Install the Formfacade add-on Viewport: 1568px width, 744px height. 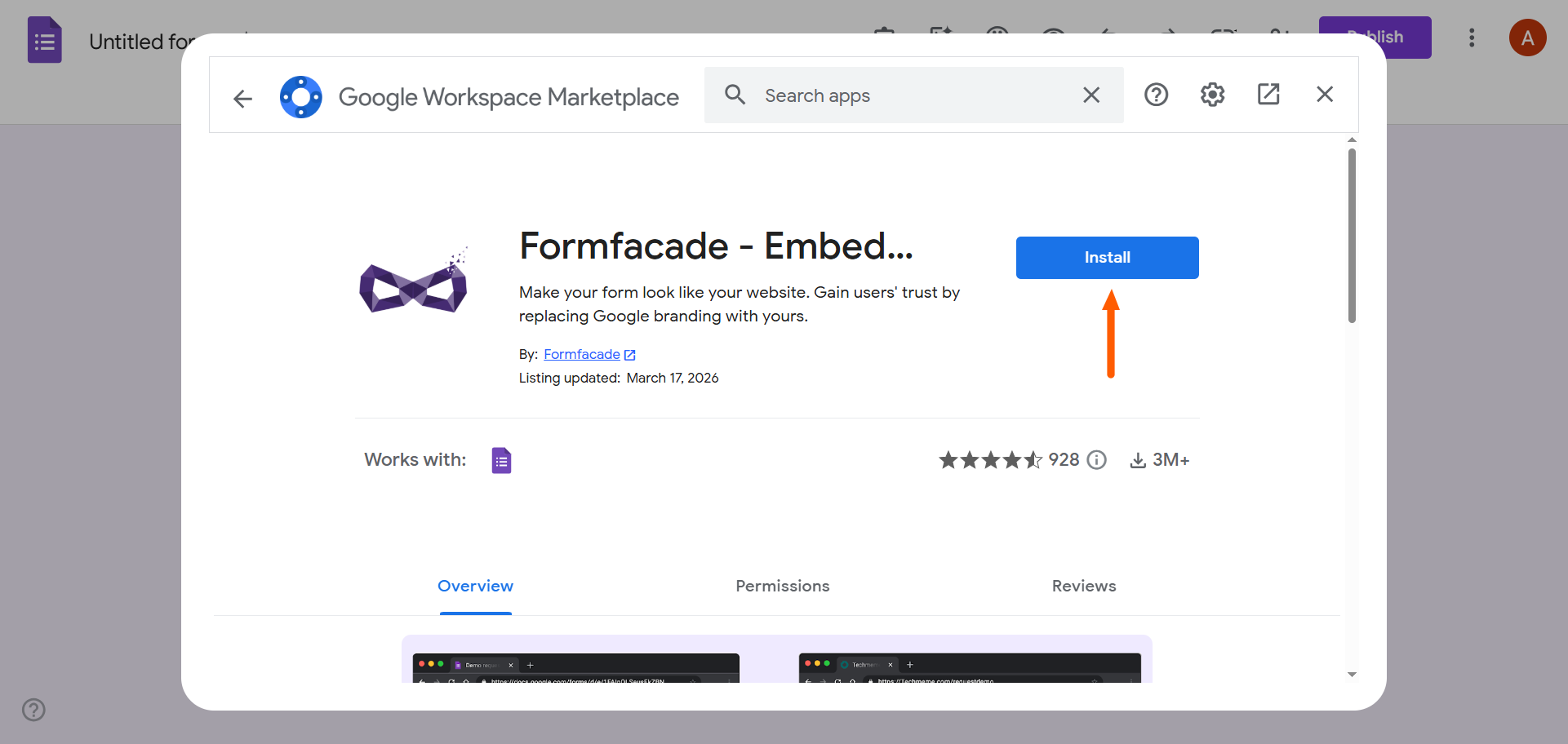1107,257
